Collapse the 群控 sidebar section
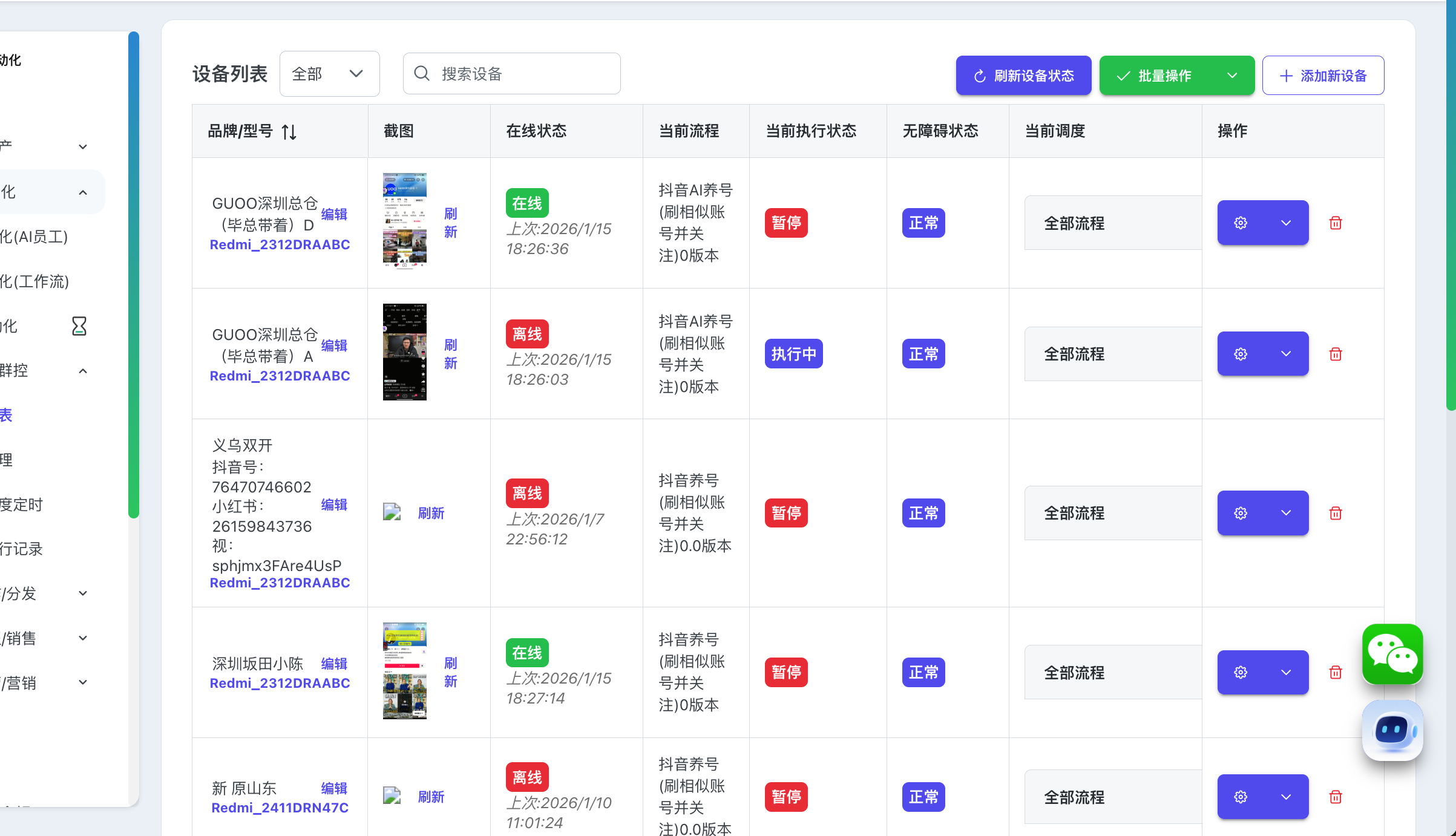1456x836 pixels. point(83,371)
